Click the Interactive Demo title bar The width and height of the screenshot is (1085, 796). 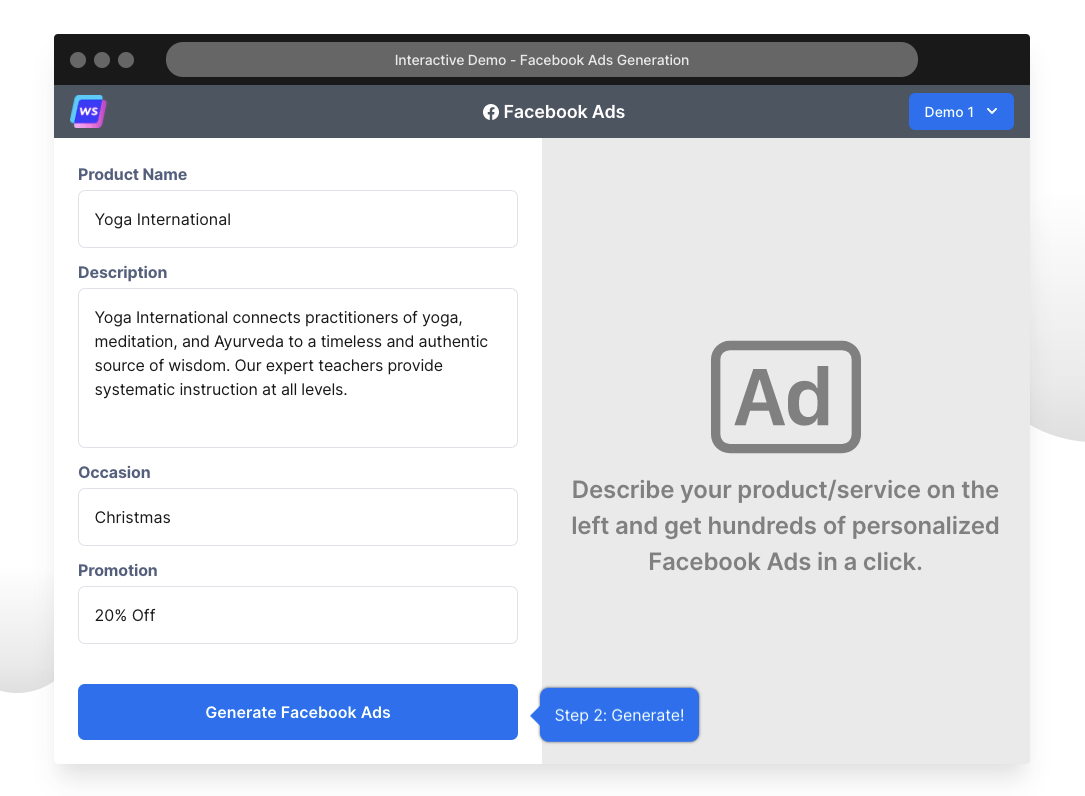click(542, 60)
